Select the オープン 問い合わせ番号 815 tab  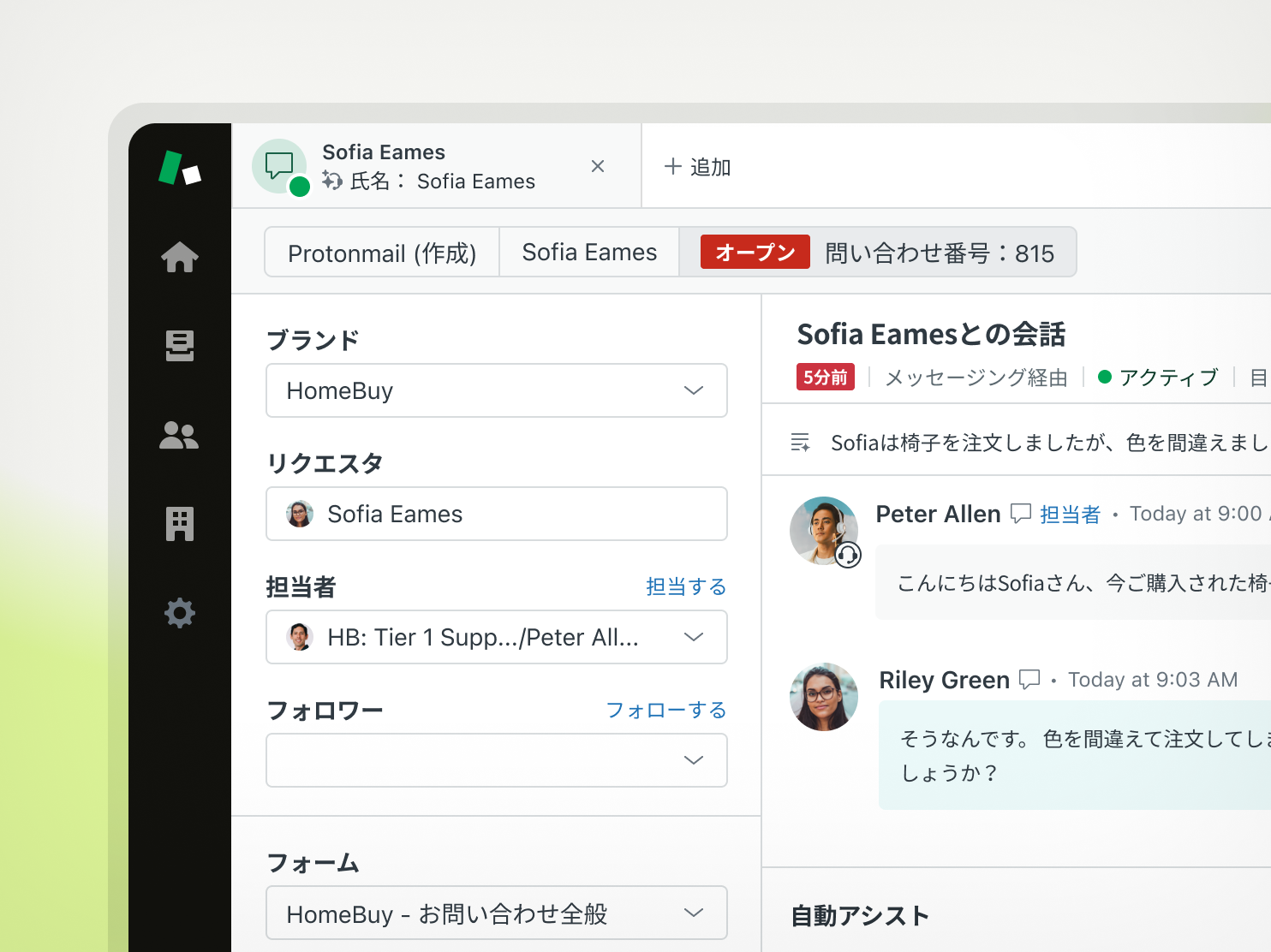877,253
